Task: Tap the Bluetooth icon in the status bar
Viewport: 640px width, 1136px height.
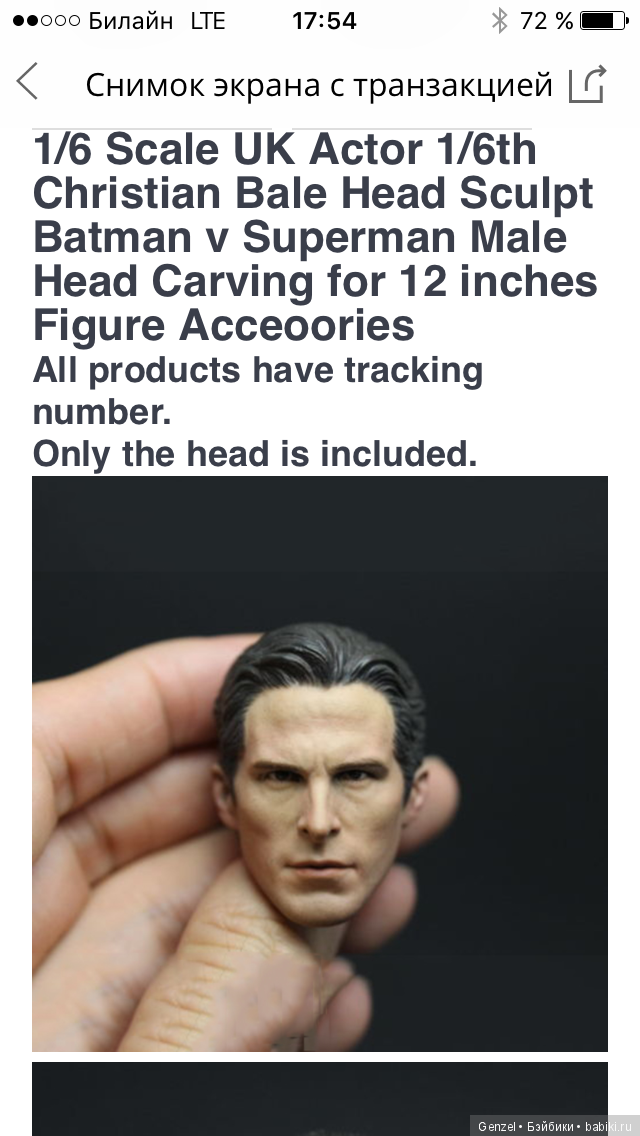Action: [499, 21]
